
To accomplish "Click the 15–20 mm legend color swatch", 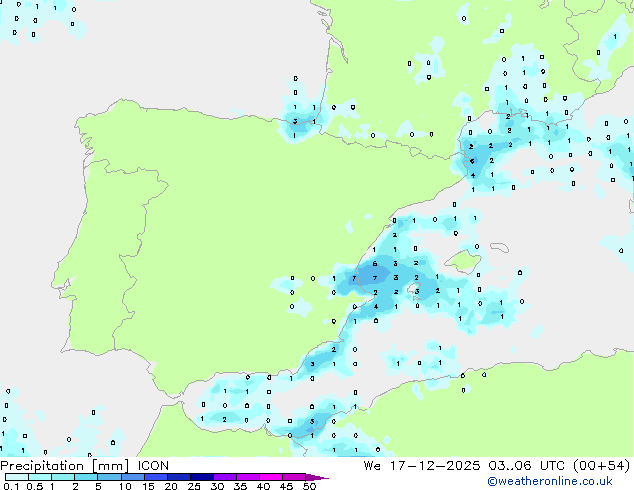I will (x=156, y=477).
